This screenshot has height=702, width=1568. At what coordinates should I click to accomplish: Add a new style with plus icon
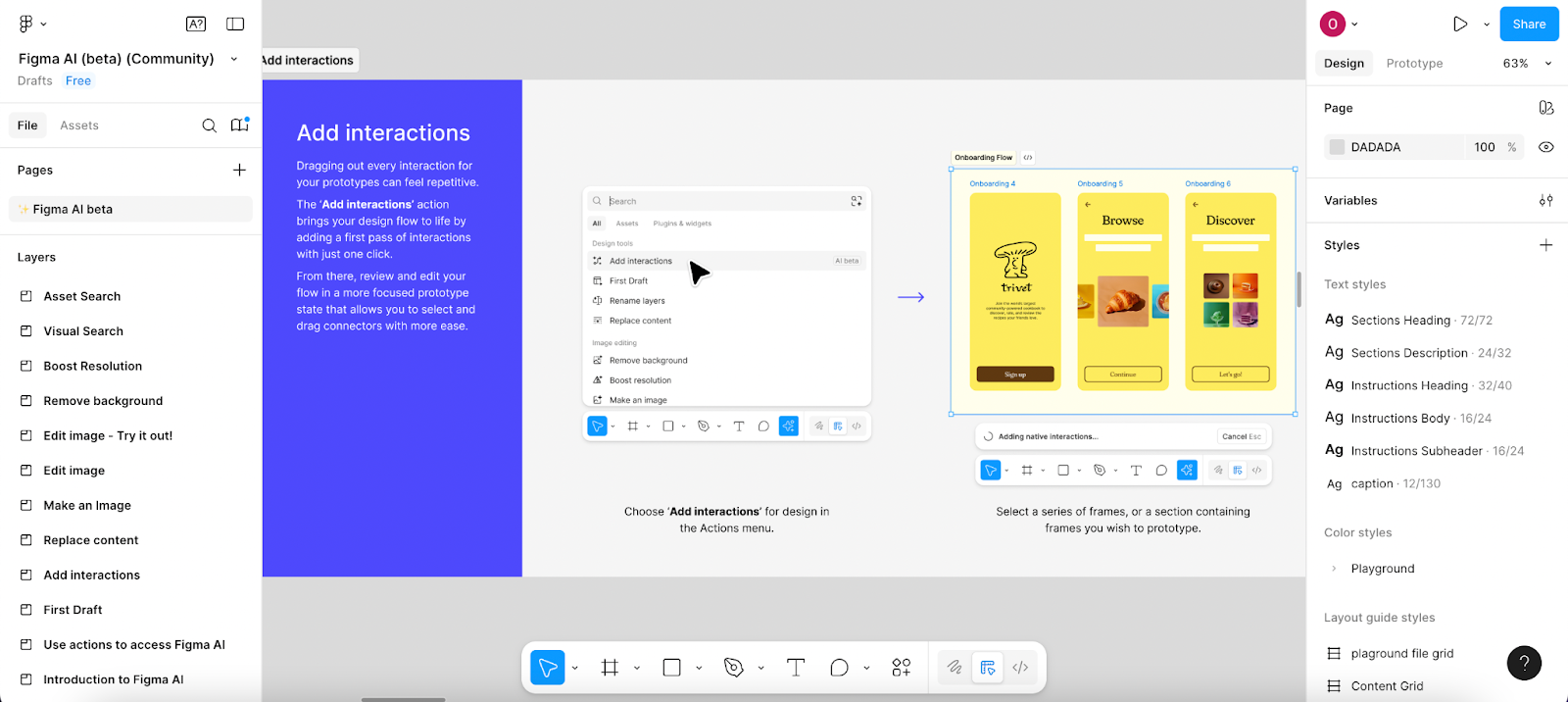point(1545,245)
